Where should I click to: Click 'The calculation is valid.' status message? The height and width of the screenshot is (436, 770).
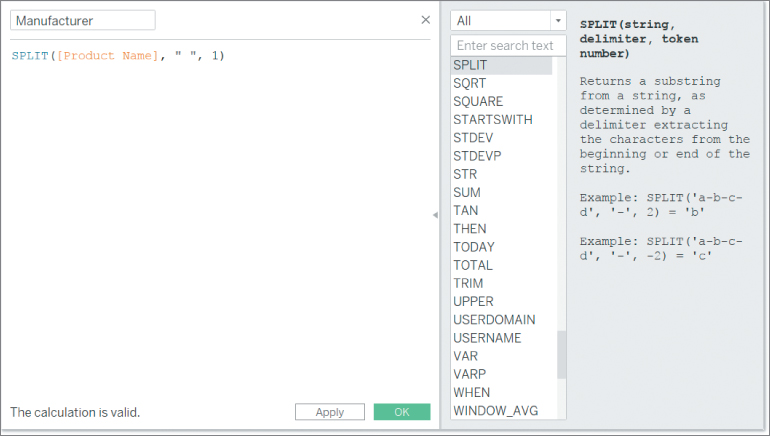pyautogui.click(x=75, y=412)
